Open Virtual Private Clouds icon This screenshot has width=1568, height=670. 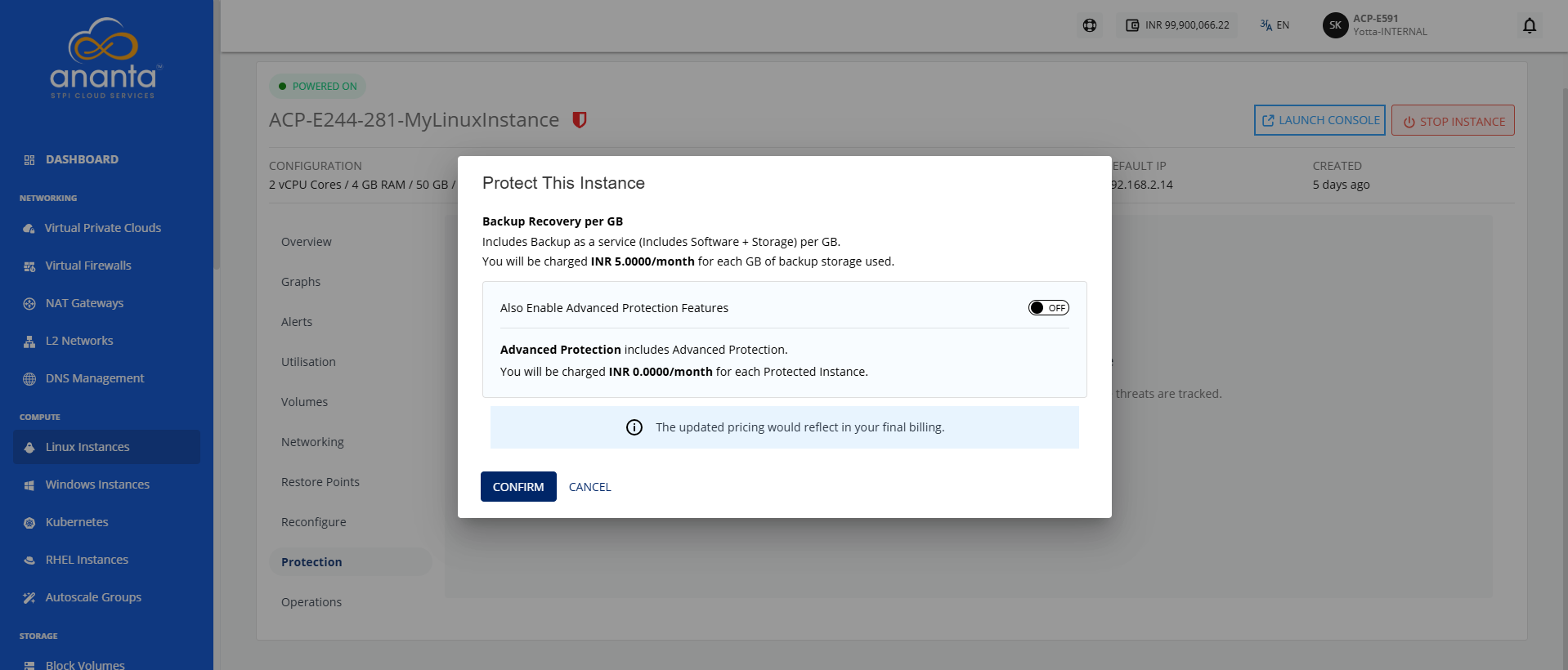29,229
